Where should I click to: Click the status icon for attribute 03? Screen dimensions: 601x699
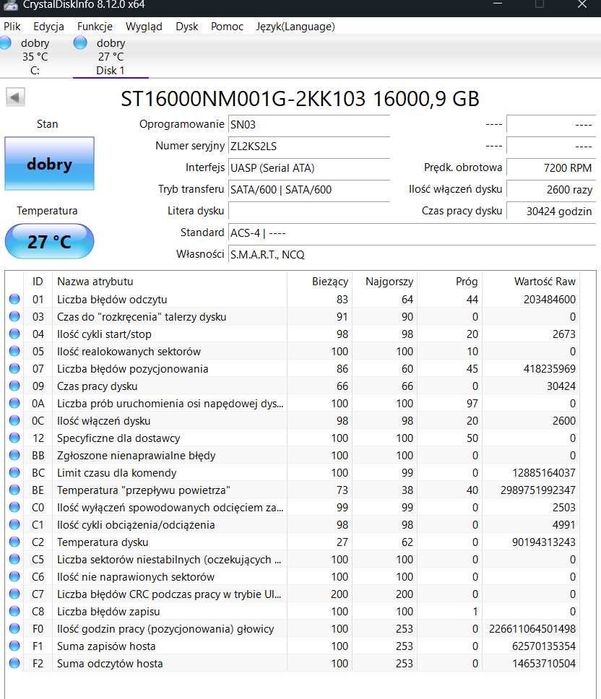click(15, 316)
